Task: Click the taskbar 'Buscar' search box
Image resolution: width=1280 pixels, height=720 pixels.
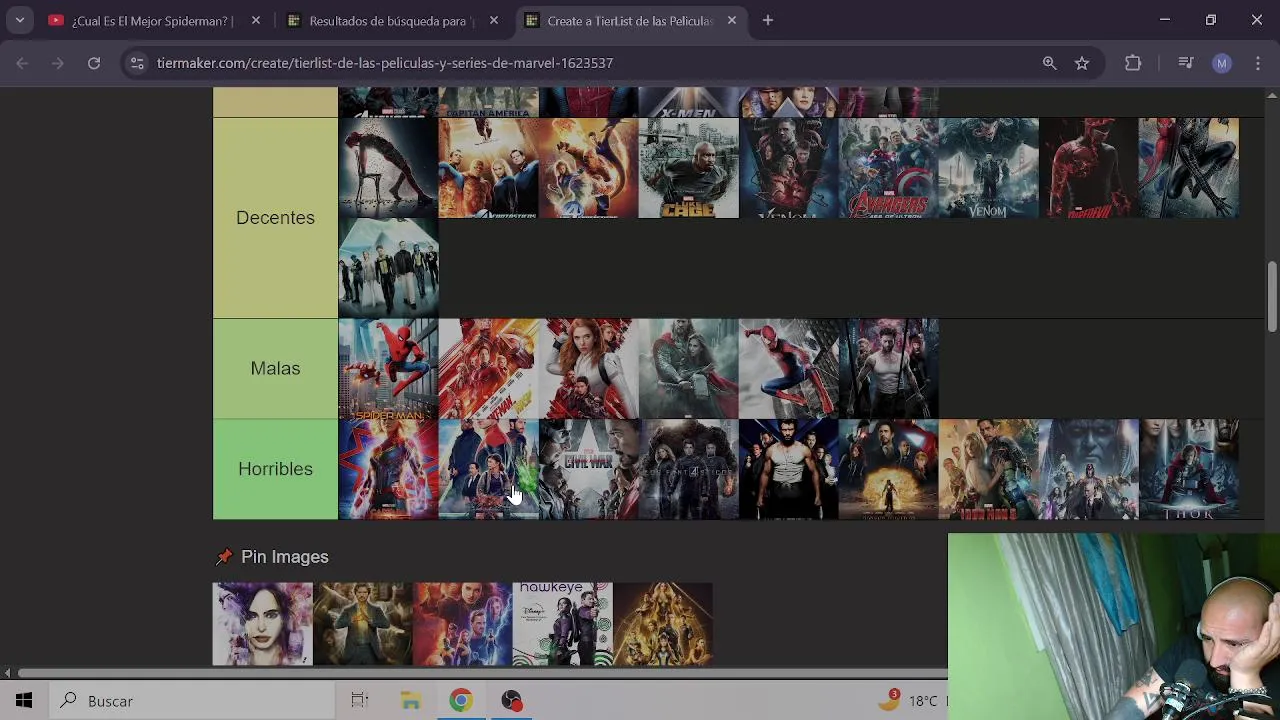Action: [191, 701]
